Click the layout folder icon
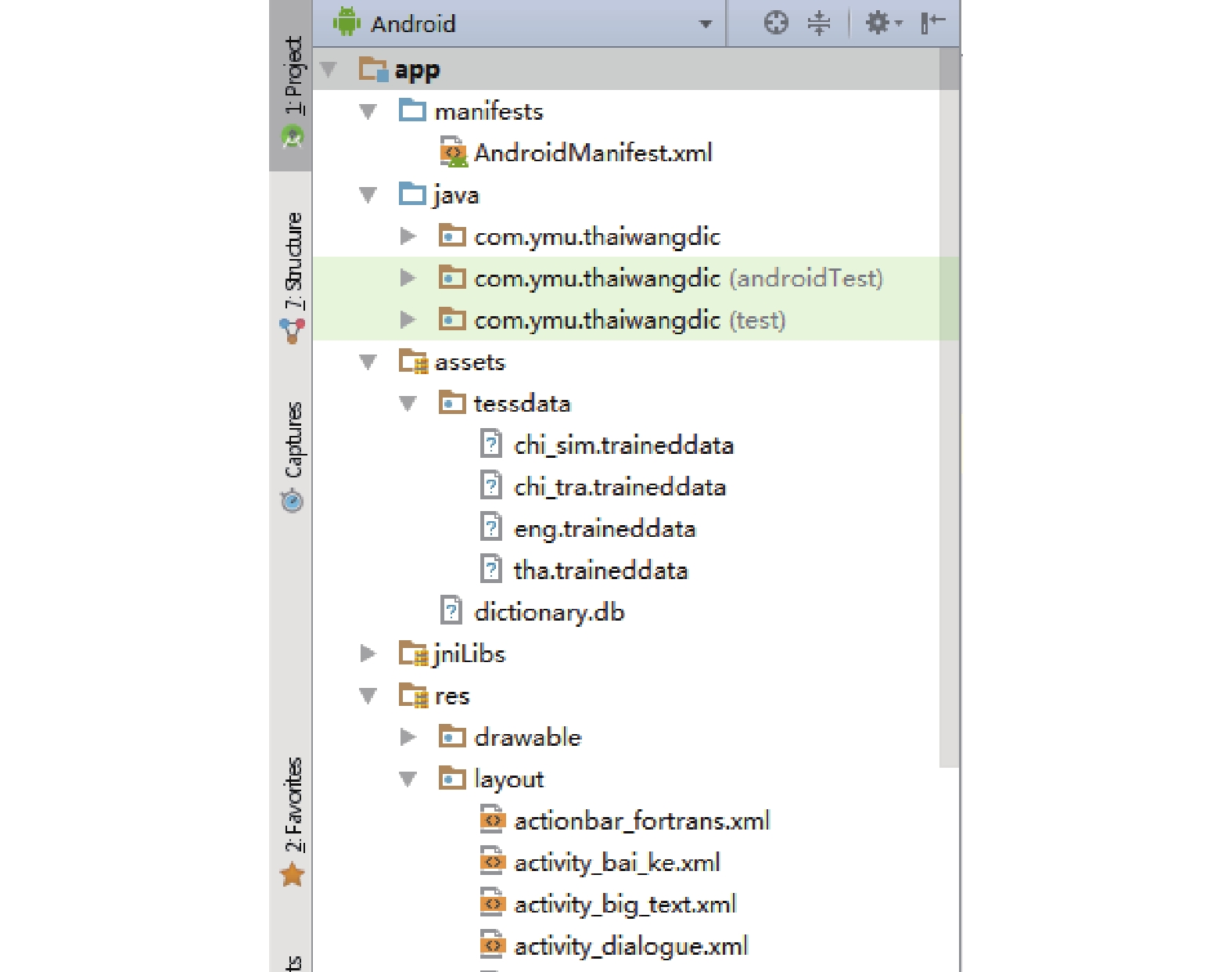Viewport: 1232px width, 972px height. [452, 778]
